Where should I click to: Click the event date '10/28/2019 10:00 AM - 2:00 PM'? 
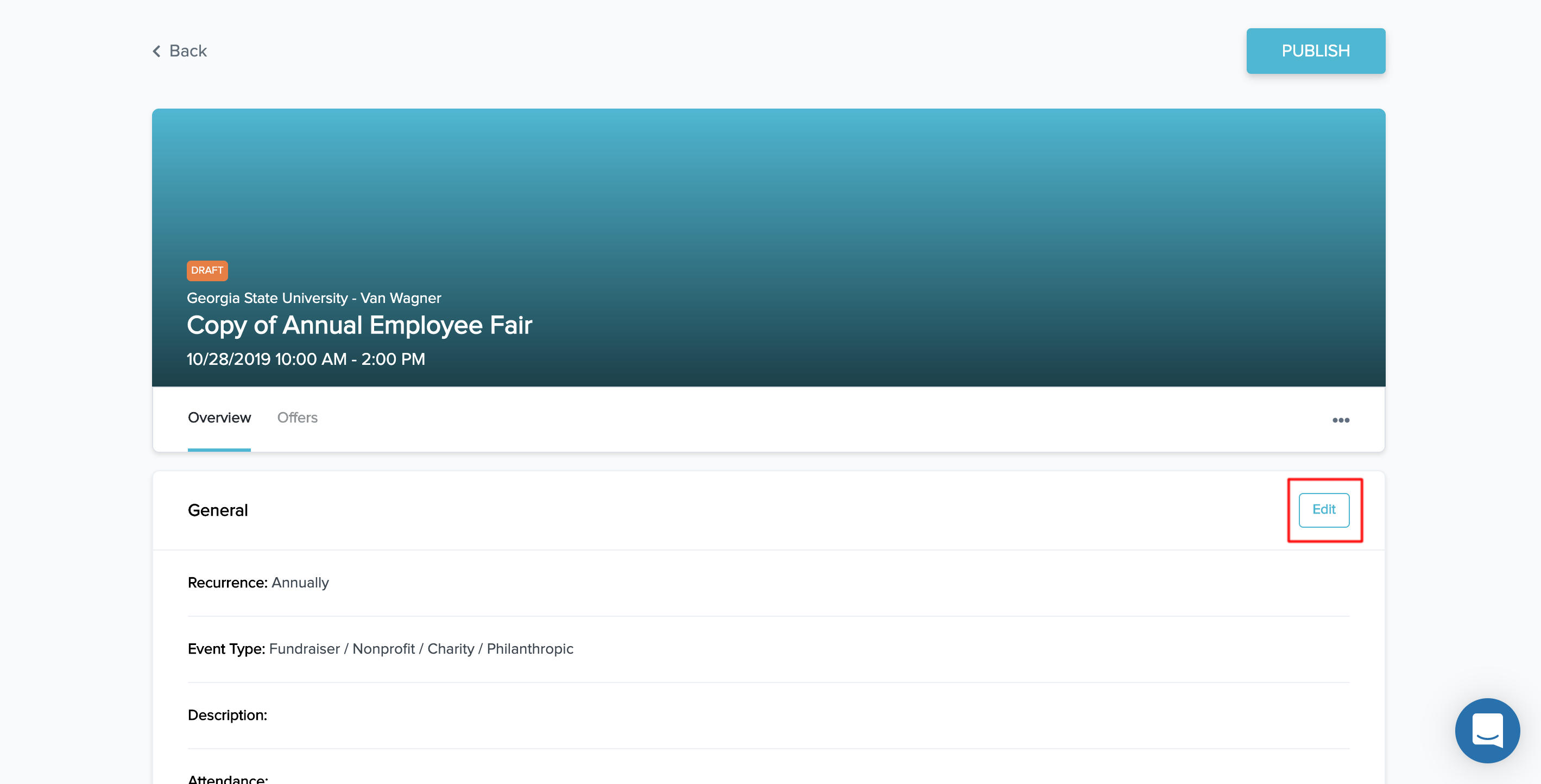[x=306, y=359]
